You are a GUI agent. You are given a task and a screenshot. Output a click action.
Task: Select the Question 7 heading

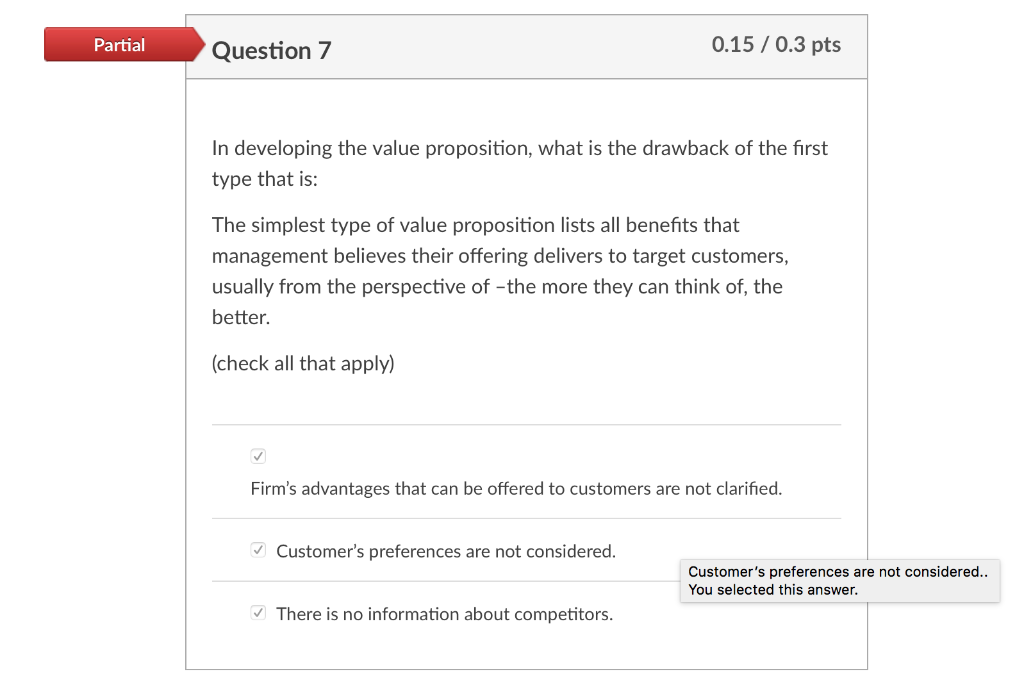click(x=271, y=50)
